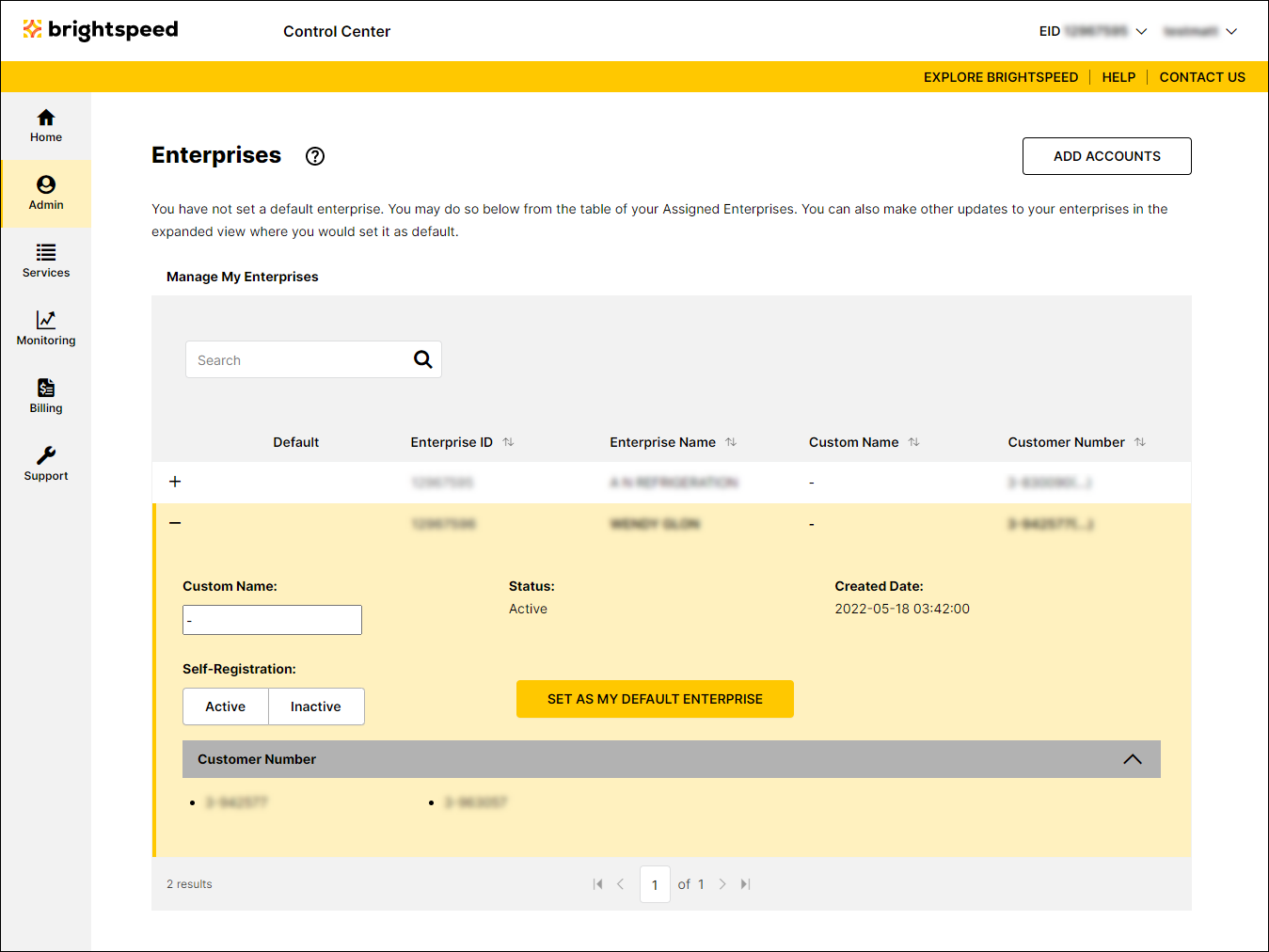
Task: Click the created date 2022-05-18 03:42:00
Action: pos(902,609)
